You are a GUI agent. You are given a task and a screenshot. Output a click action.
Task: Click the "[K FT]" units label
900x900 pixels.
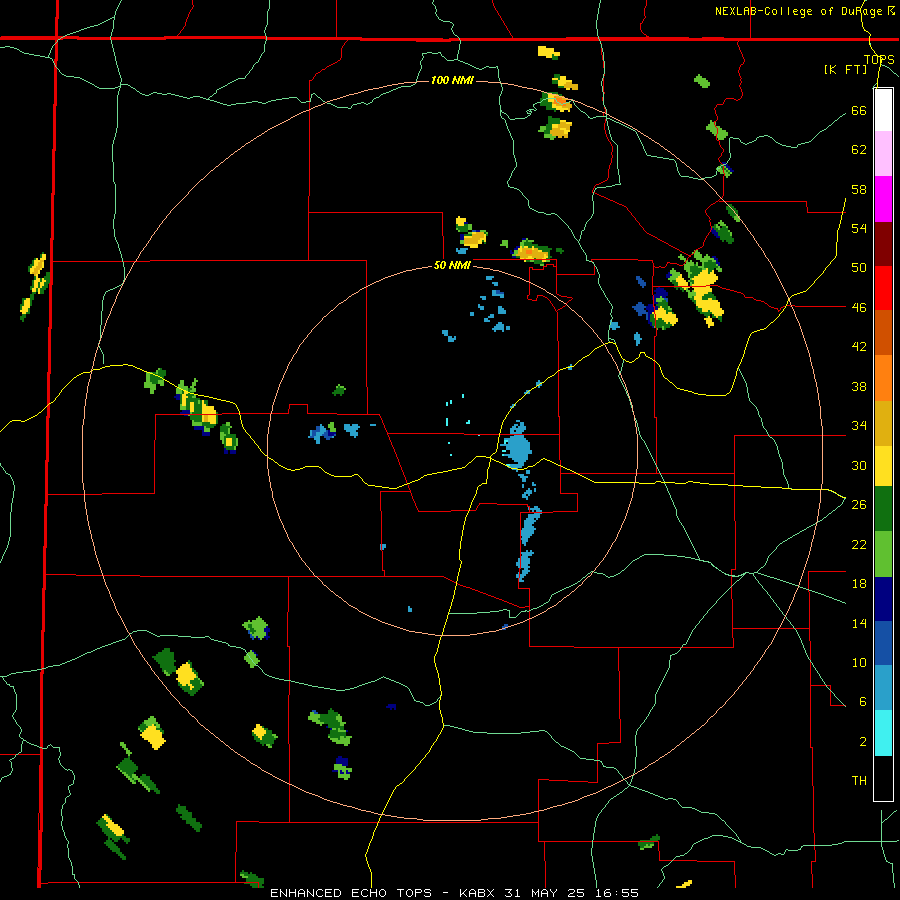[x=845, y=69]
